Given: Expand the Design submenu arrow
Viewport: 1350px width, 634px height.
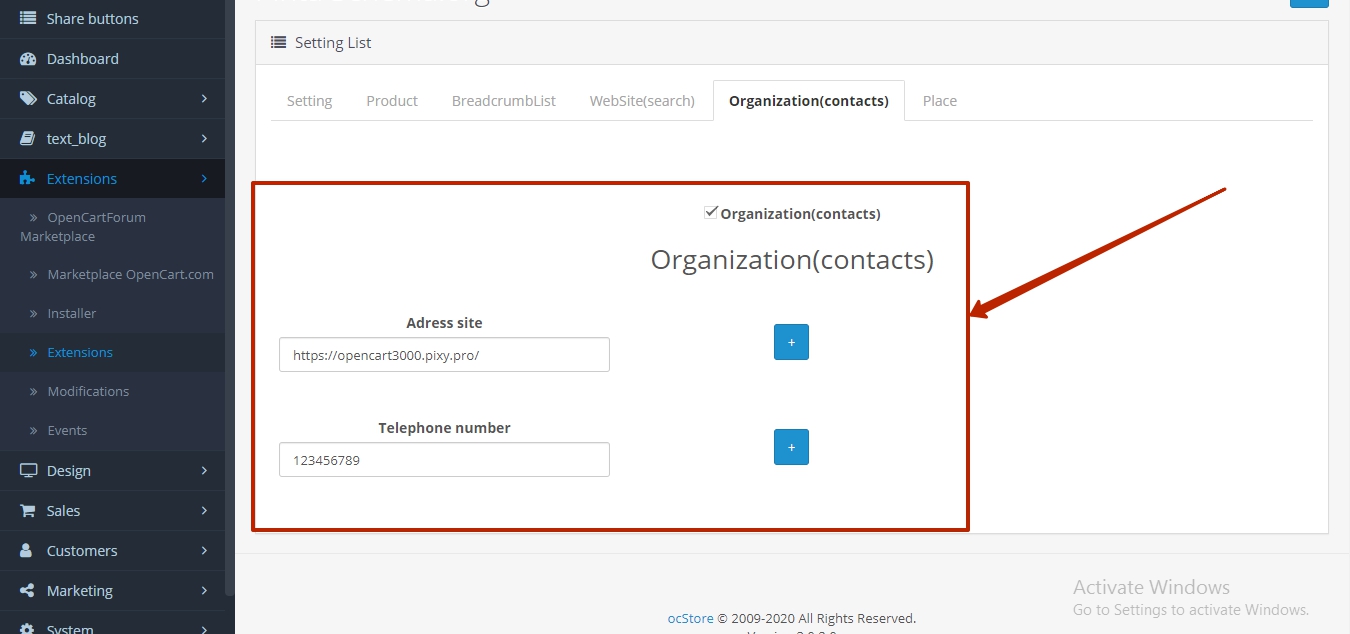Looking at the screenshot, I should [x=204, y=471].
